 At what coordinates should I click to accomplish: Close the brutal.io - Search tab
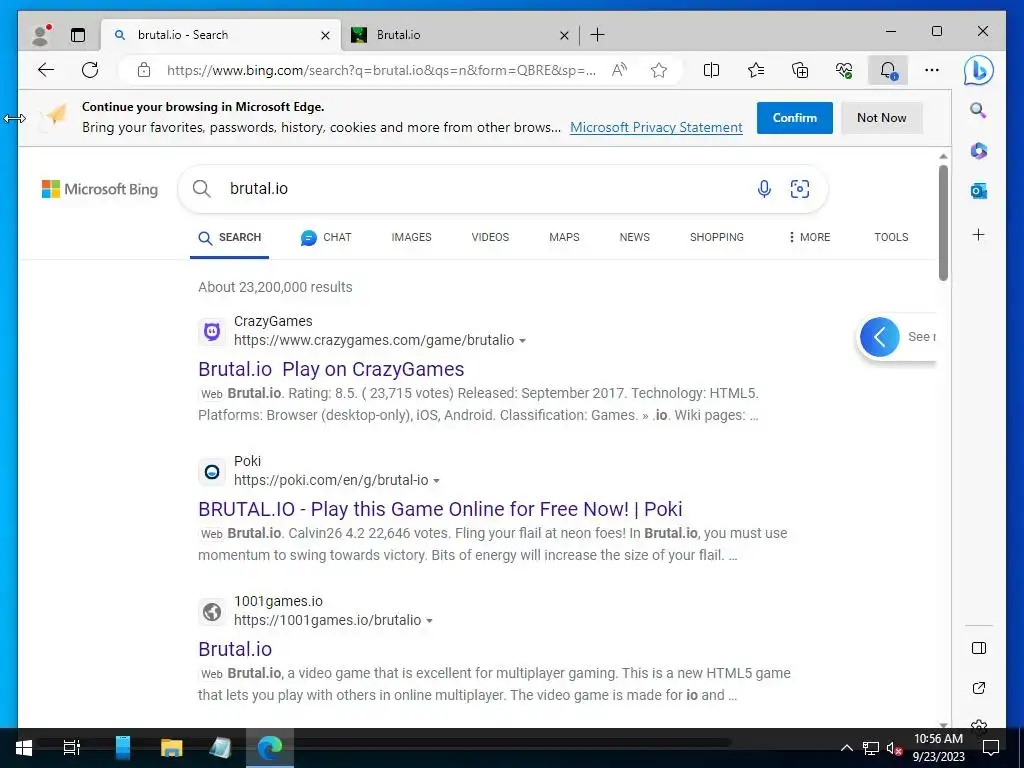click(325, 35)
